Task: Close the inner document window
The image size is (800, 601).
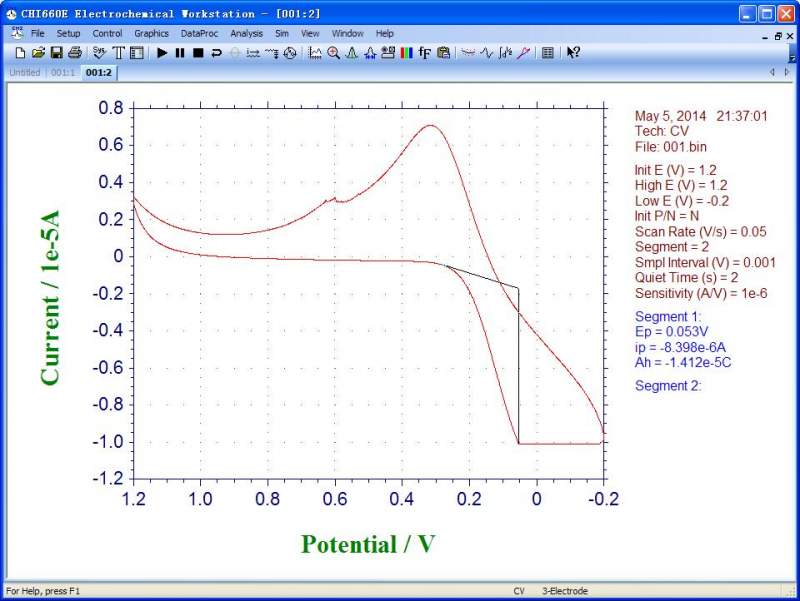Action: [790, 36]
